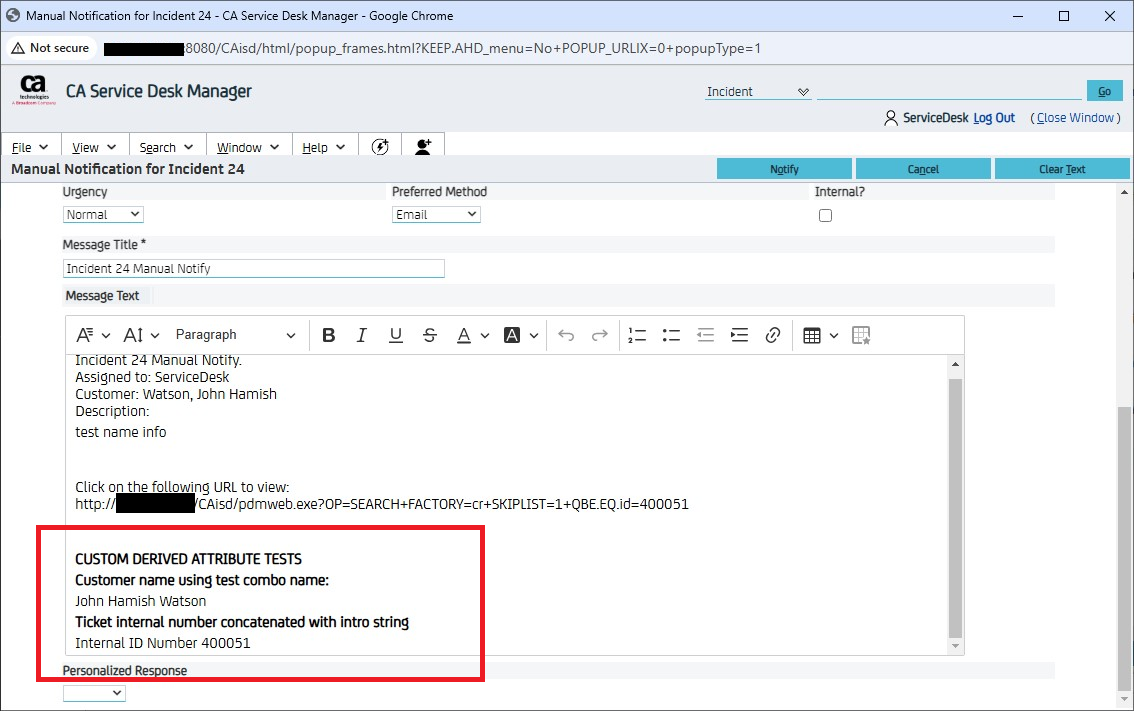Viewport: 1134px width, 711px height.
Task: Click the text 'Assigned to: ServiceDesk'
Action: click(152, 377)
